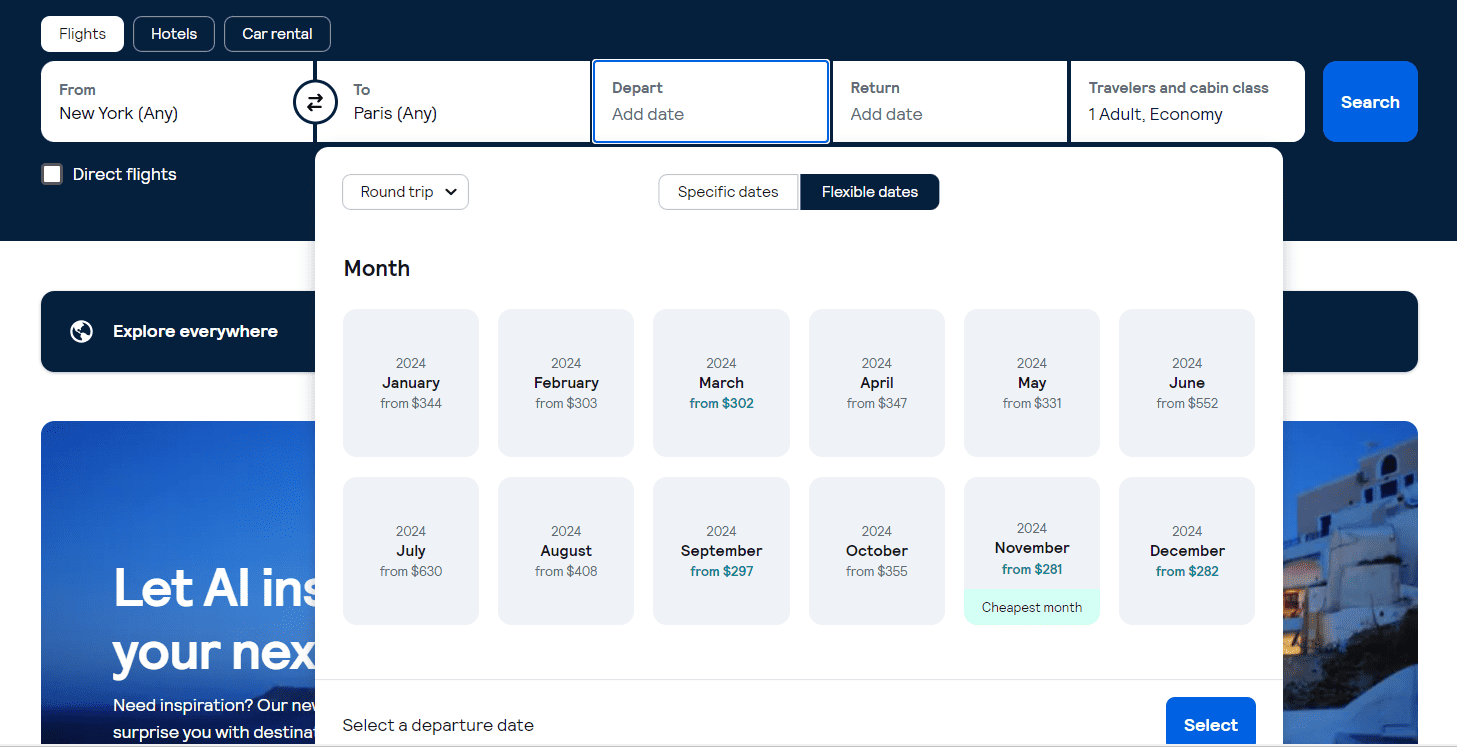Select March 2024 from $302
Image resolution: width=1457 pixels, height=747 pixels.
(x=721, y=383)
